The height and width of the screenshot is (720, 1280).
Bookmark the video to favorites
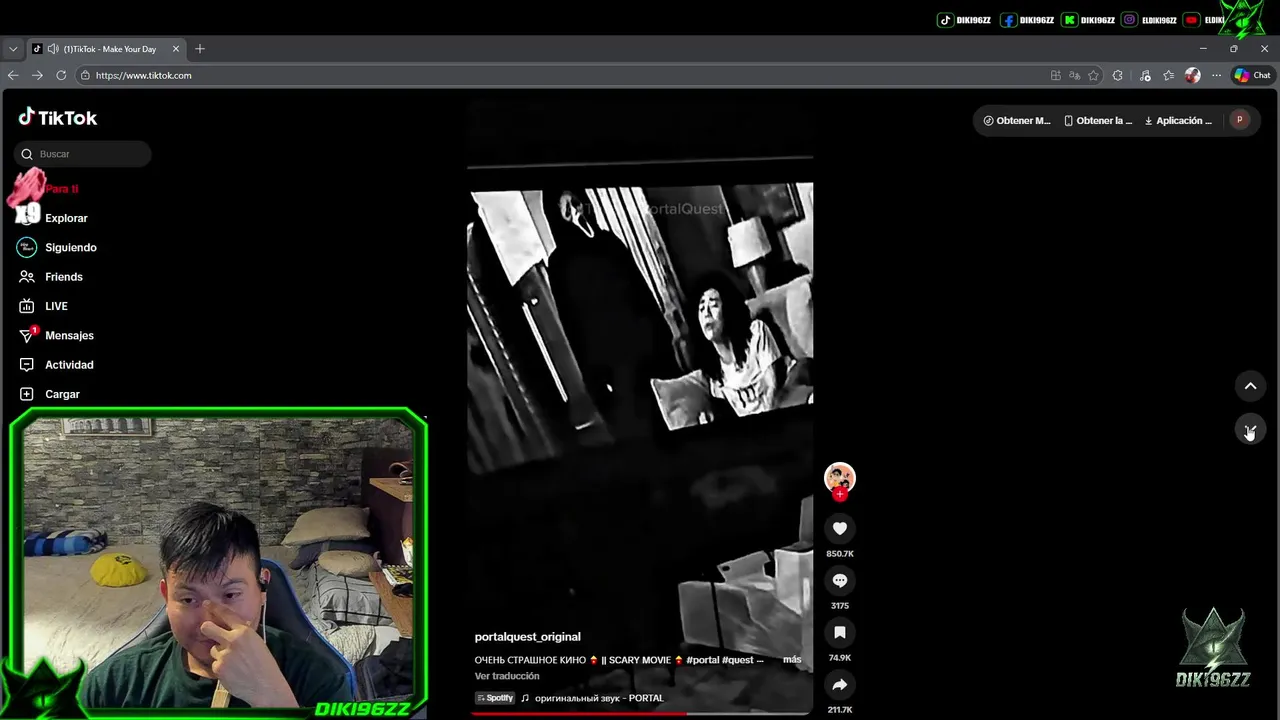pos(840,632)
